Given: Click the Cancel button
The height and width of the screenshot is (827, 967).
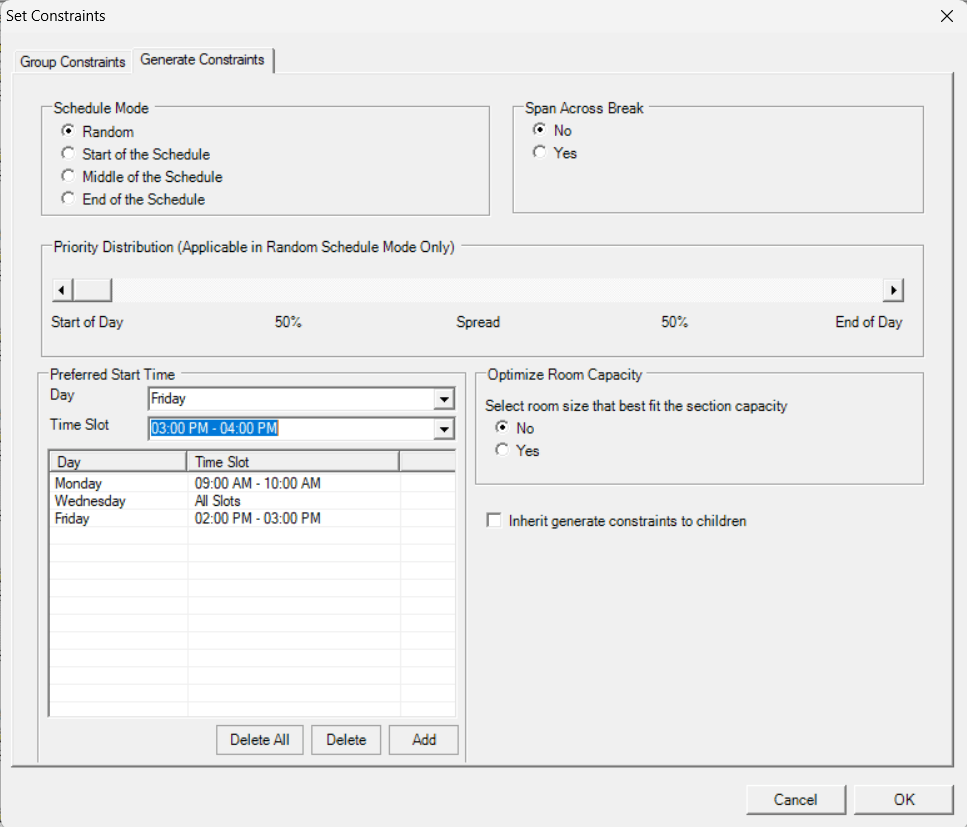Looking at the screenshot, I should pos(796,799).
